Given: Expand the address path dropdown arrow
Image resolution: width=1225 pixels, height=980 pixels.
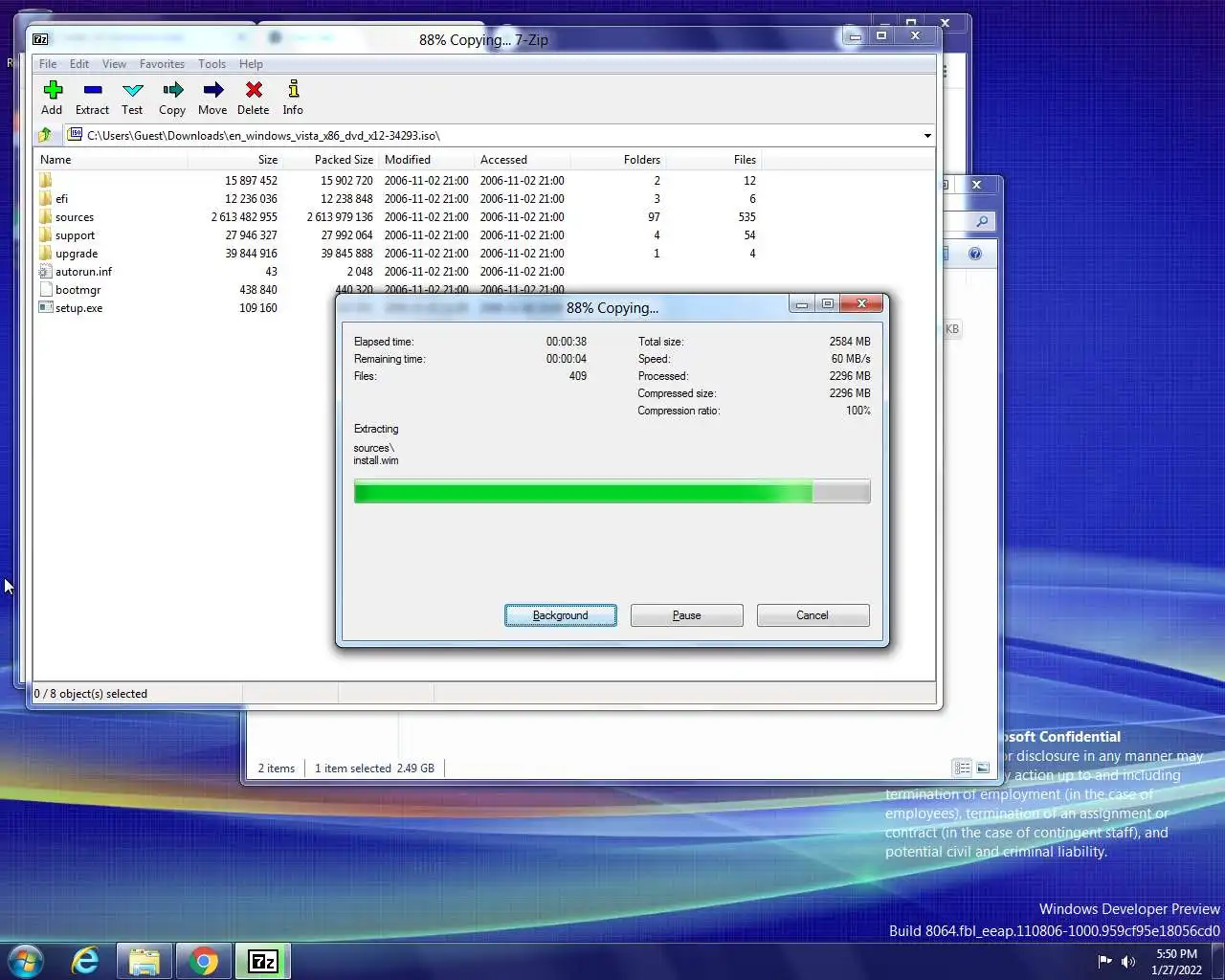Looking at the screenshot, I should [927, 136].
